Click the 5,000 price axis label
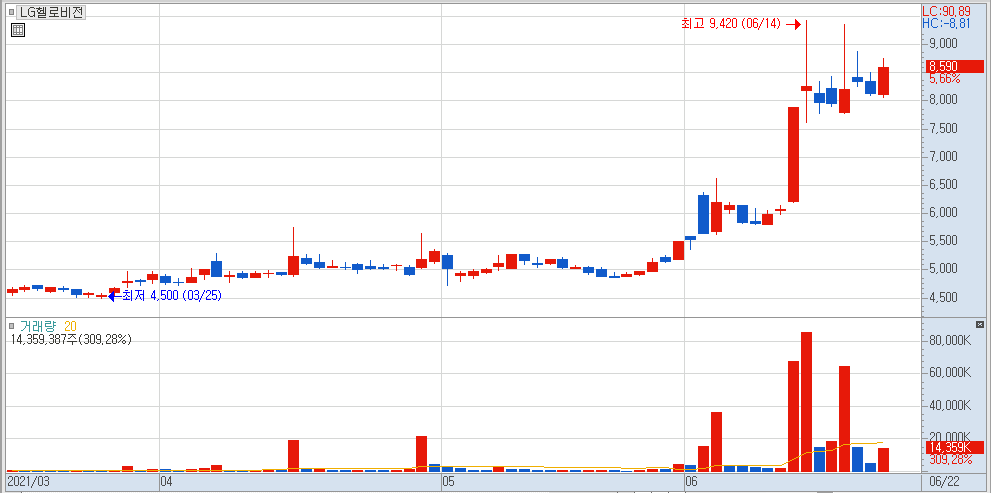This screenshot has height=493, width=991. click(x=943, y=269)
